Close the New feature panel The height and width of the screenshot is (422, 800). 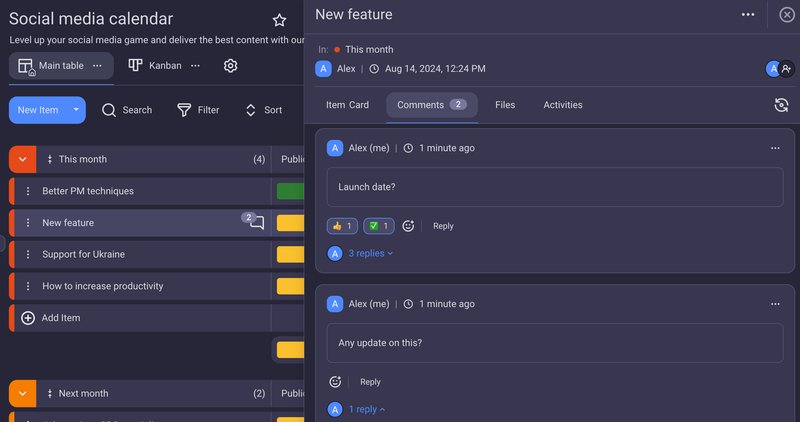coord(787,15)
